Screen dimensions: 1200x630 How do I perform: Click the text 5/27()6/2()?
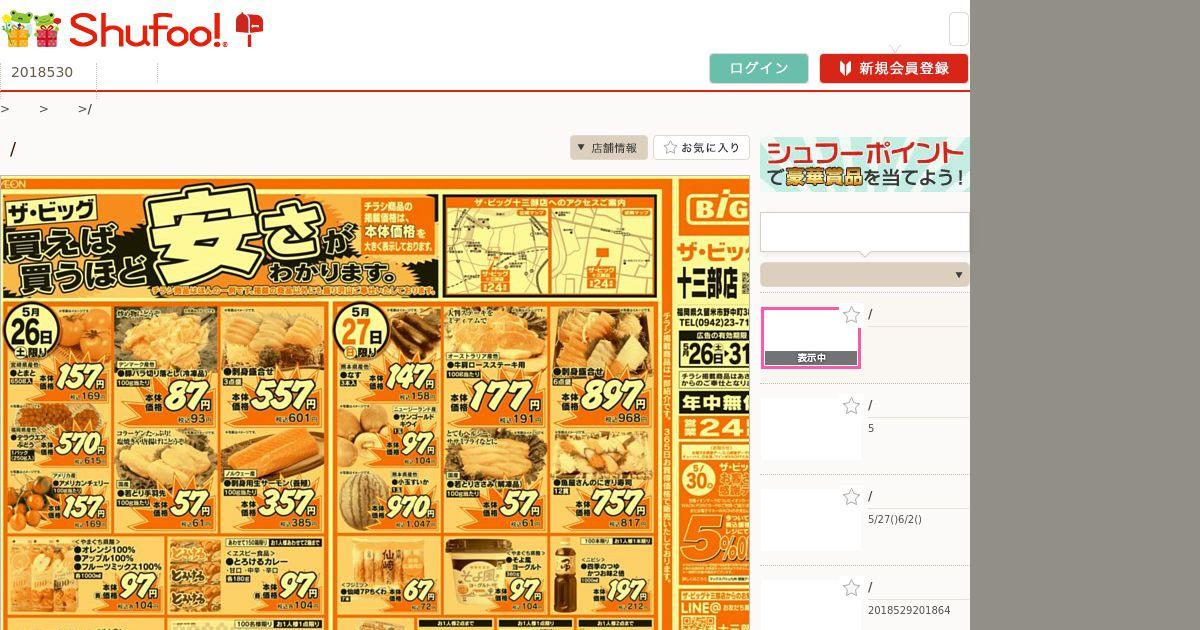pyautogui.click(x=894, y=520)
